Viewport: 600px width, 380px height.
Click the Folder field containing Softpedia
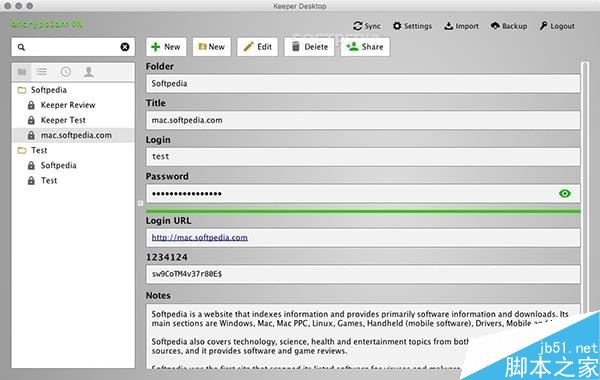tap(363, 84)
